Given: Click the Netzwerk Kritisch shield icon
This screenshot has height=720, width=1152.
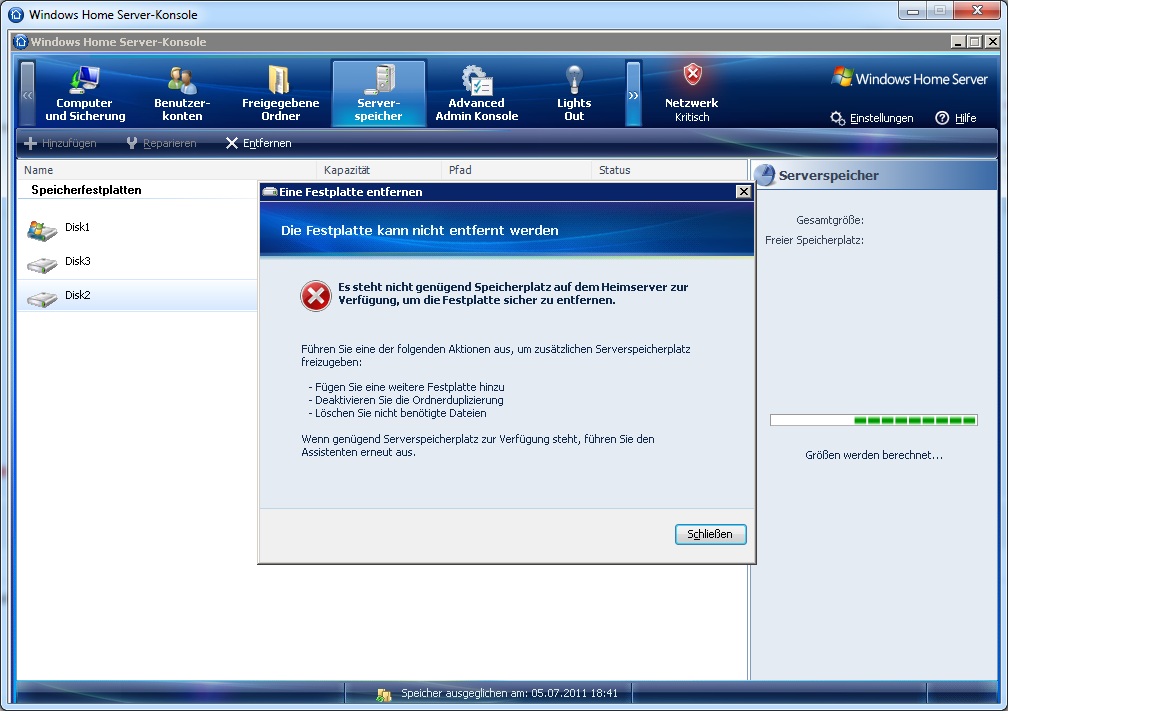Looking at the screenshot, I should (x=692, y=74).
